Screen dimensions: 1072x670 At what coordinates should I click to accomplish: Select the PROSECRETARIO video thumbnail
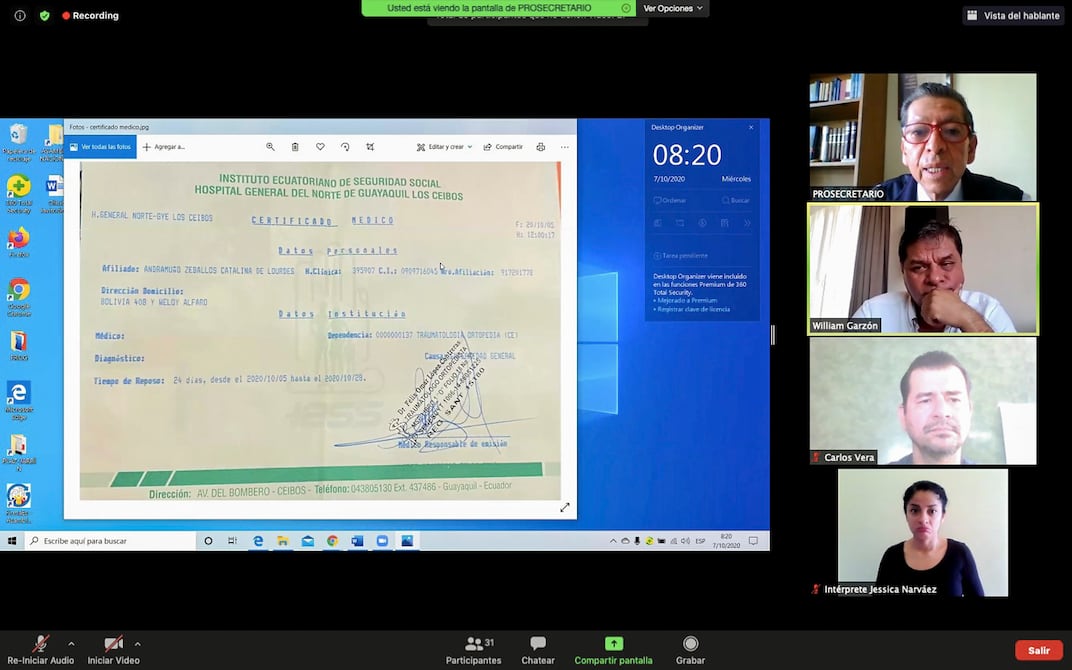tap(922, 137)
